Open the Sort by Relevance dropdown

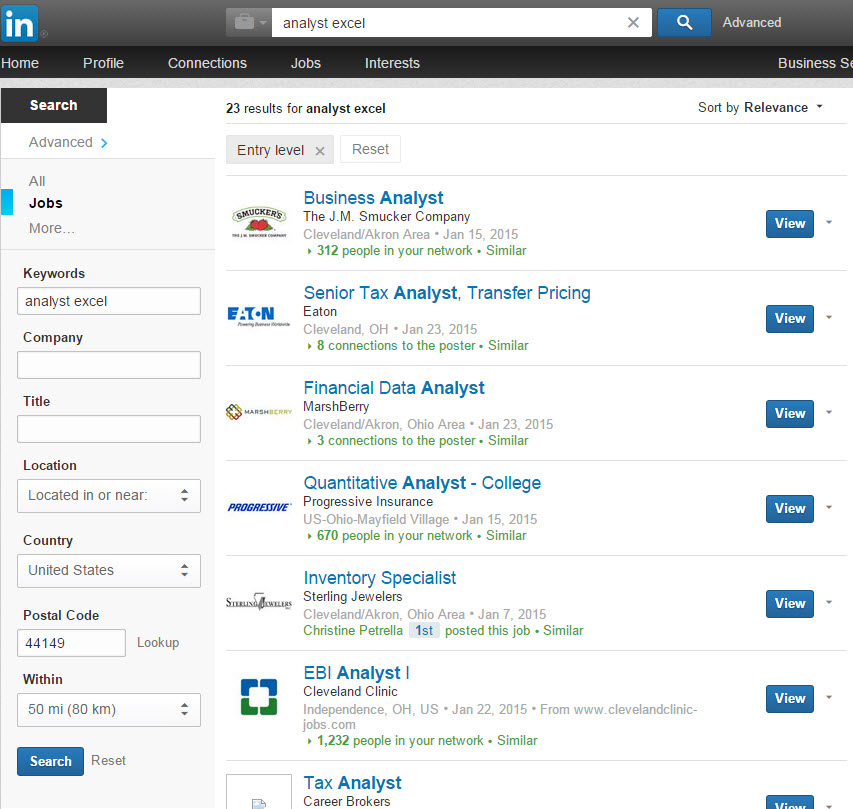(761, 108)
